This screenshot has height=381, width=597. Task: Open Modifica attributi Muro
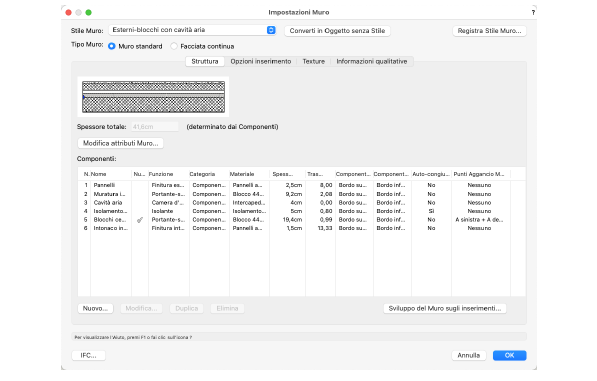point(120,143)
